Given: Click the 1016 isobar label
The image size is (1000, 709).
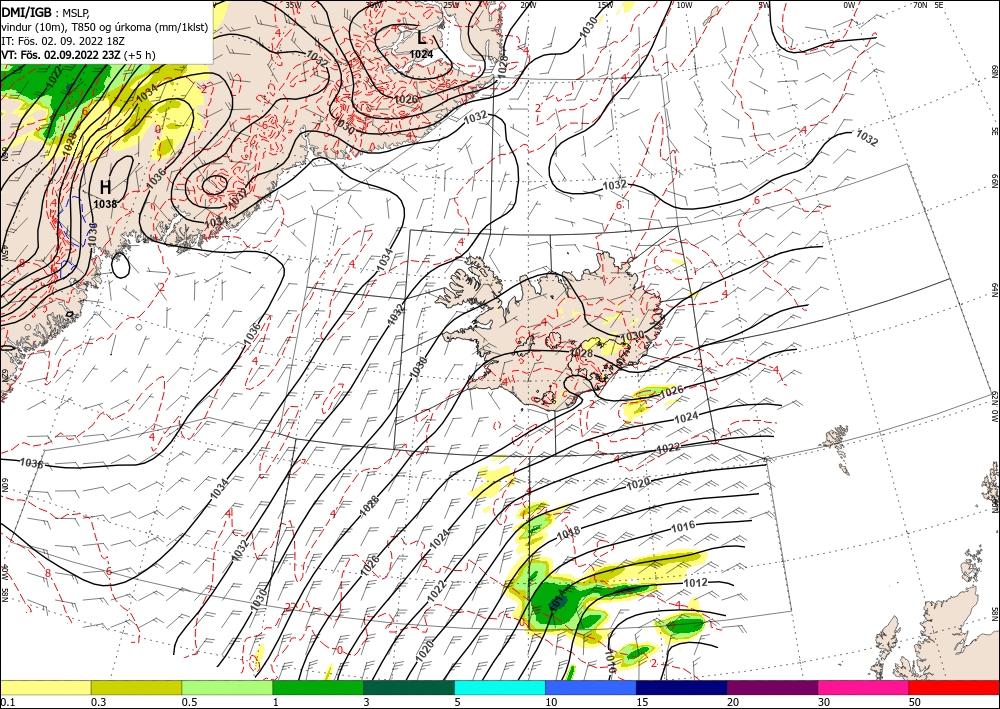Looking at the screenshot, I should coord(683,527).
